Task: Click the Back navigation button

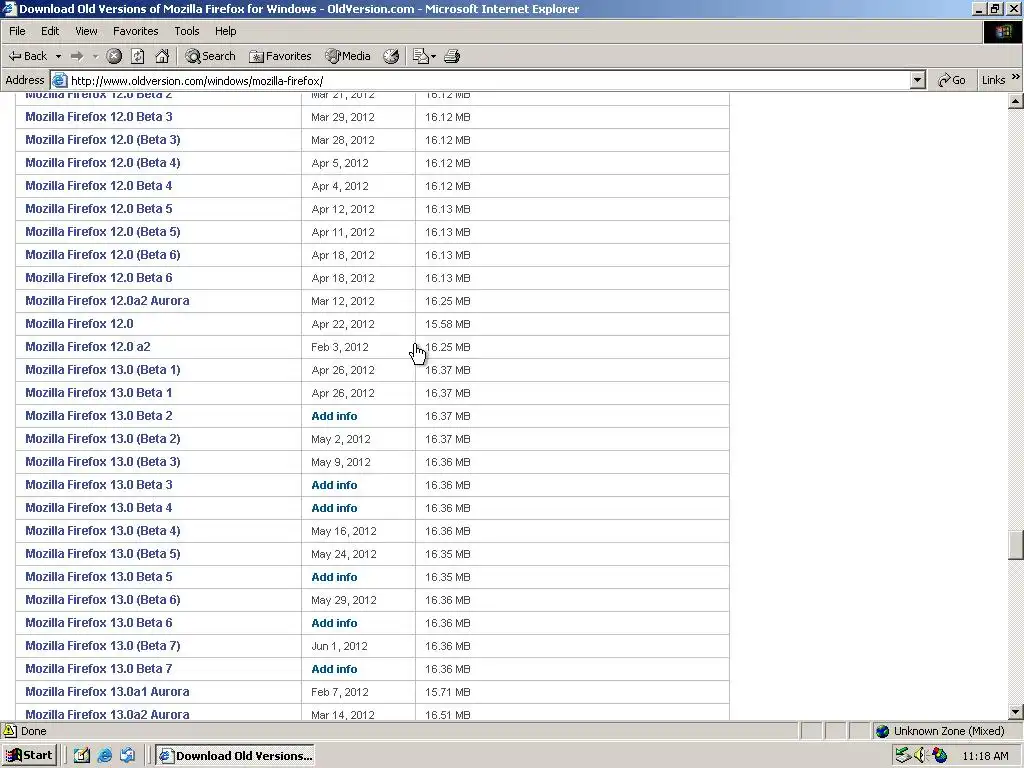Action: pyautogui.click(x=27, y=56)
